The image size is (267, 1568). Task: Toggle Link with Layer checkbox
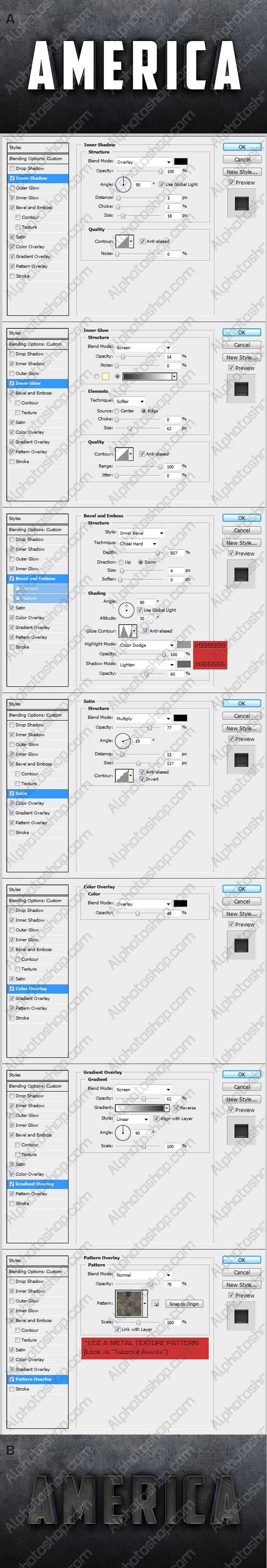[117, 1330]
